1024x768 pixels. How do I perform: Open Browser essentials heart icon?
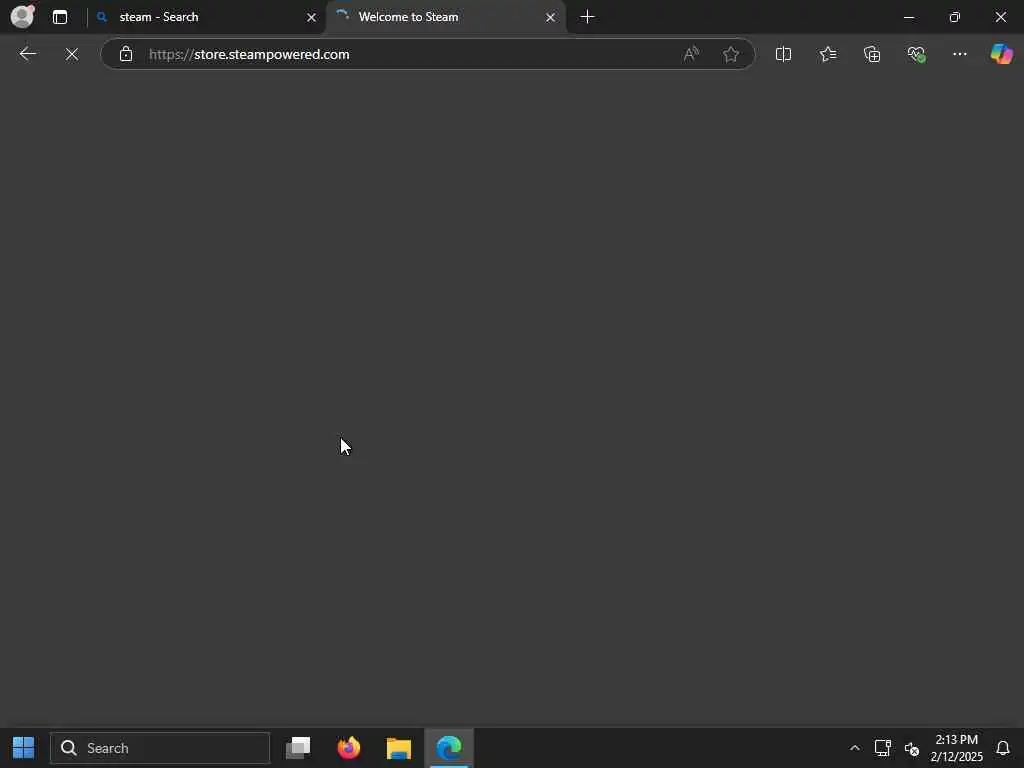pyautogui.click(x=916, y=54)
